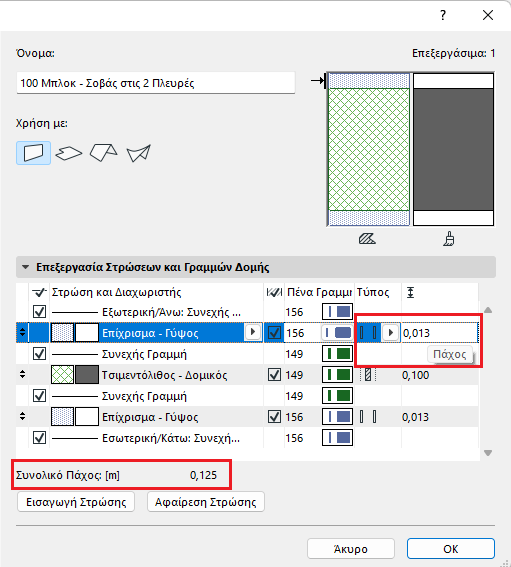Collapse the Επεξεργασία Στρώσεων και Γραμμών Δομής panel
511x567 pixels.
25,267
